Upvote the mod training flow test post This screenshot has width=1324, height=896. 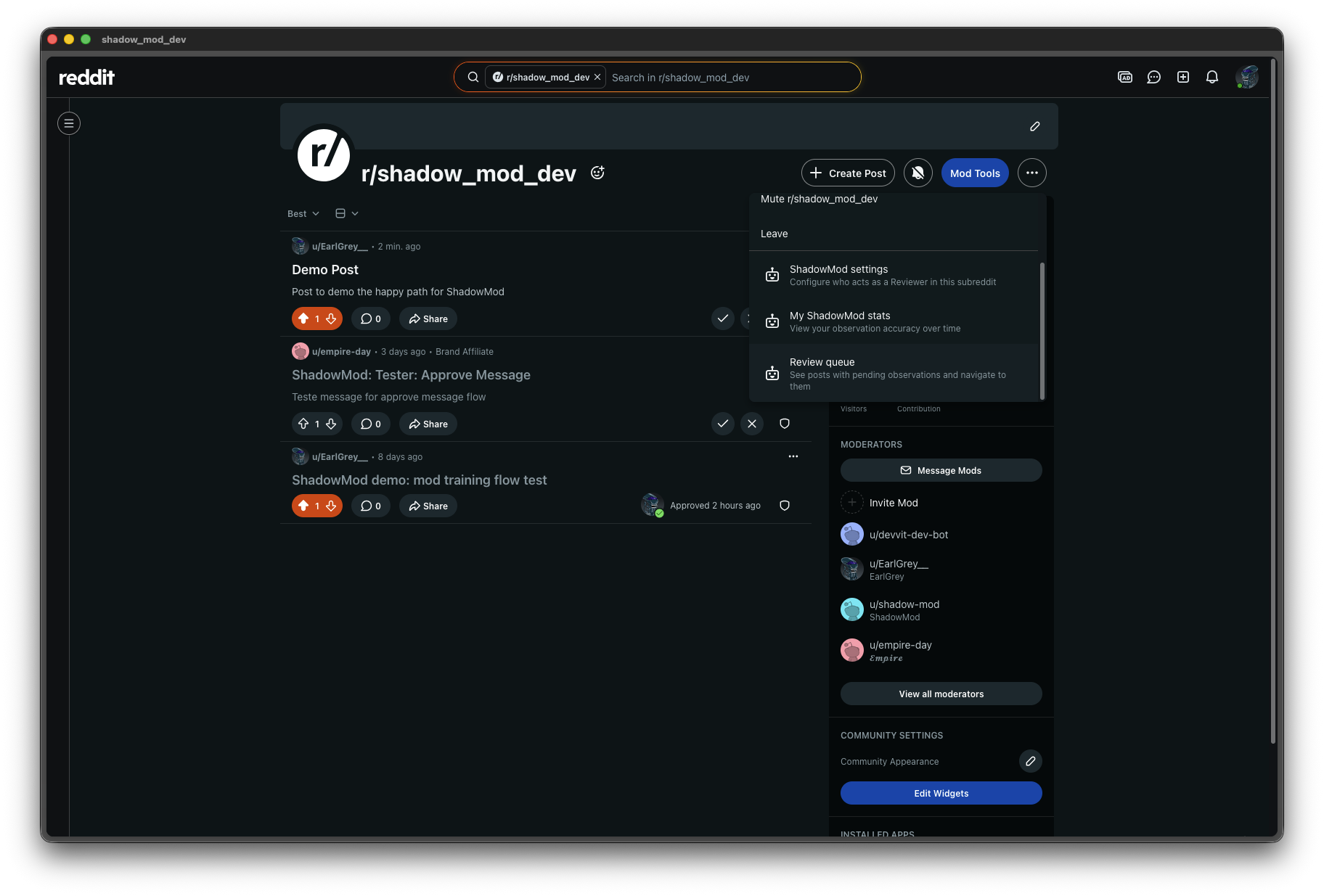click(303, 506)
